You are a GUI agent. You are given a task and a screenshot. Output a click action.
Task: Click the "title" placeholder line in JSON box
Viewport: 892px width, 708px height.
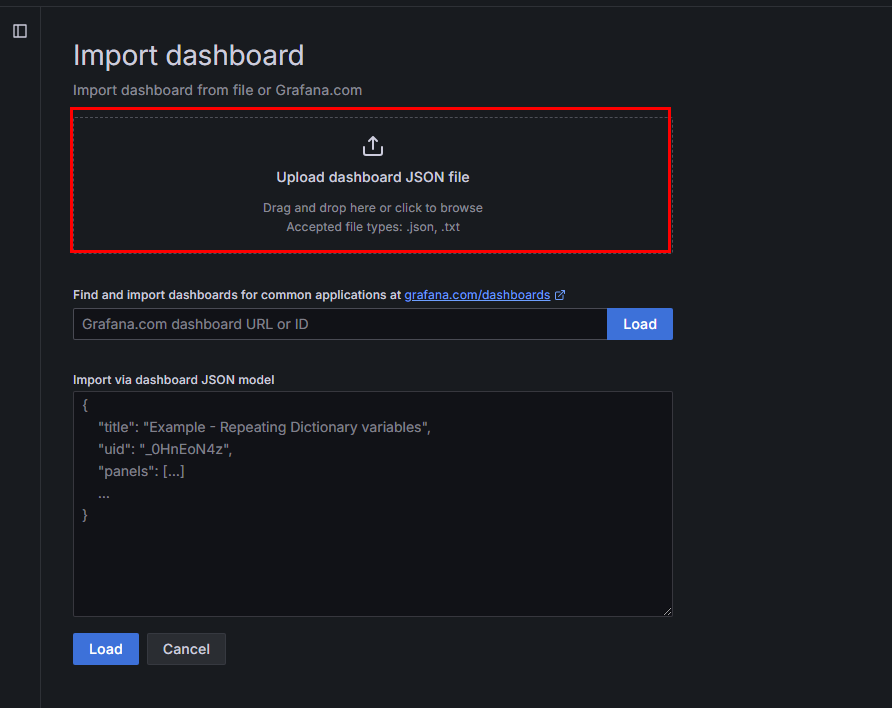pyautogui.click(x=265, y=428)
